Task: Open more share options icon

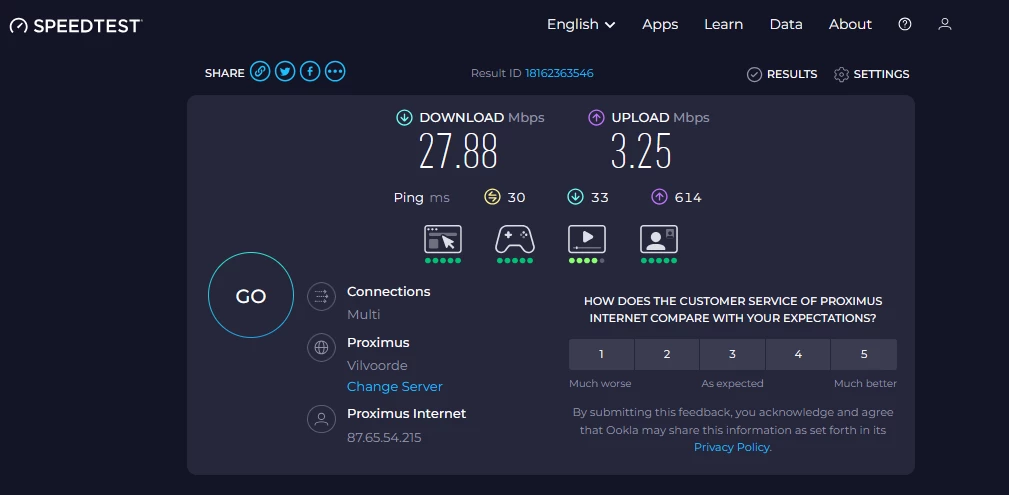Action: point(335,72)
